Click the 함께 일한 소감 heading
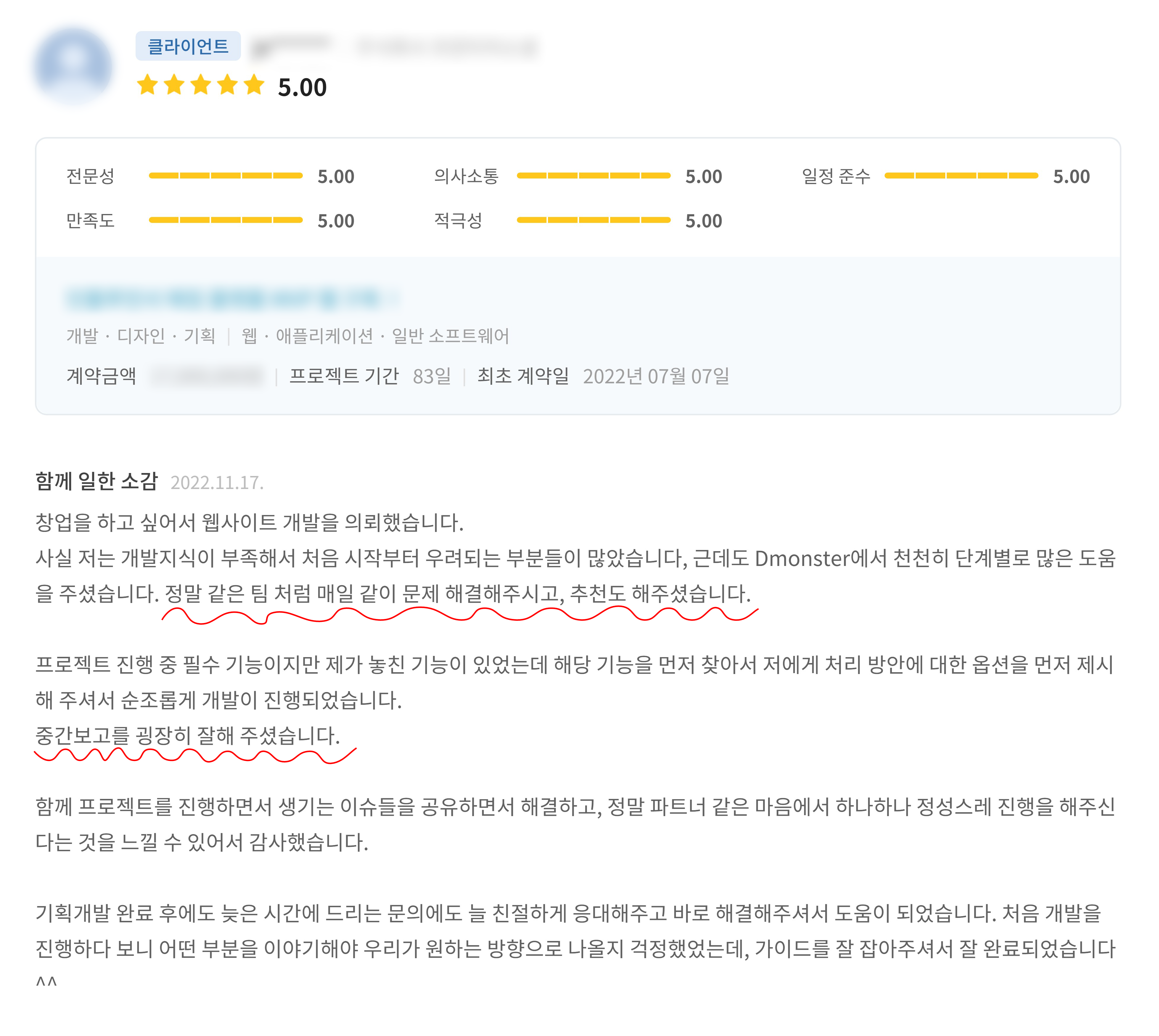Viewport: 1159px width, 1036px height. pyautogui.click(x=96, y=481)
